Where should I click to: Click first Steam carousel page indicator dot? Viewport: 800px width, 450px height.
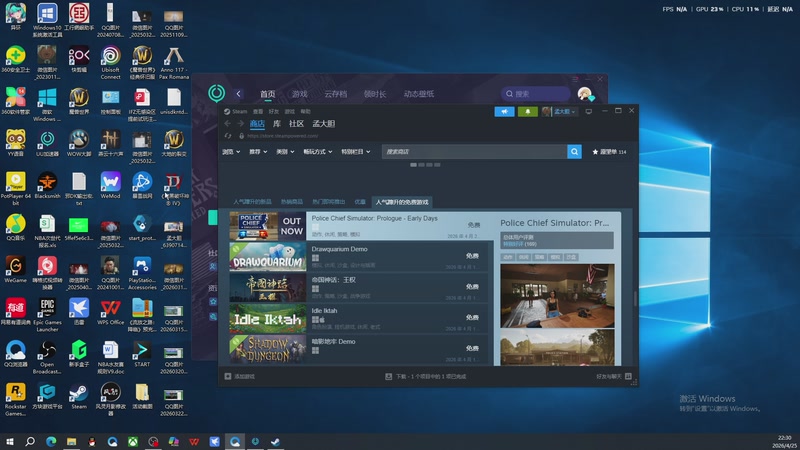point(413,165)
